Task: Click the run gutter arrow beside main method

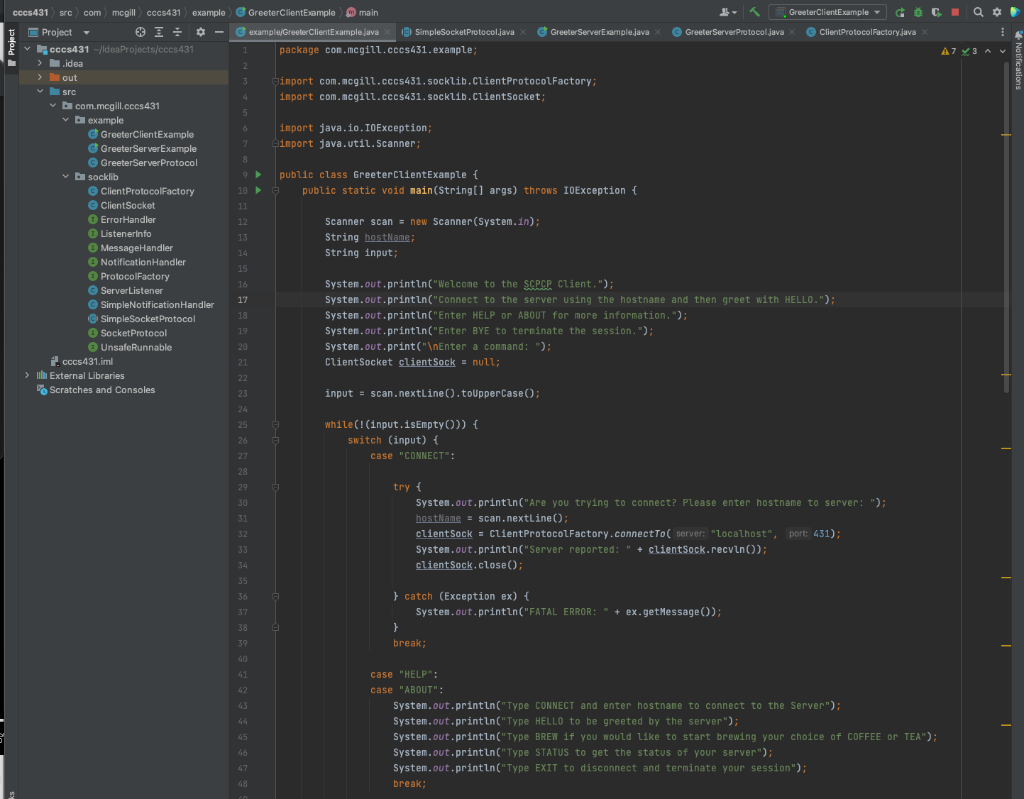Action: tap(259, 190)
